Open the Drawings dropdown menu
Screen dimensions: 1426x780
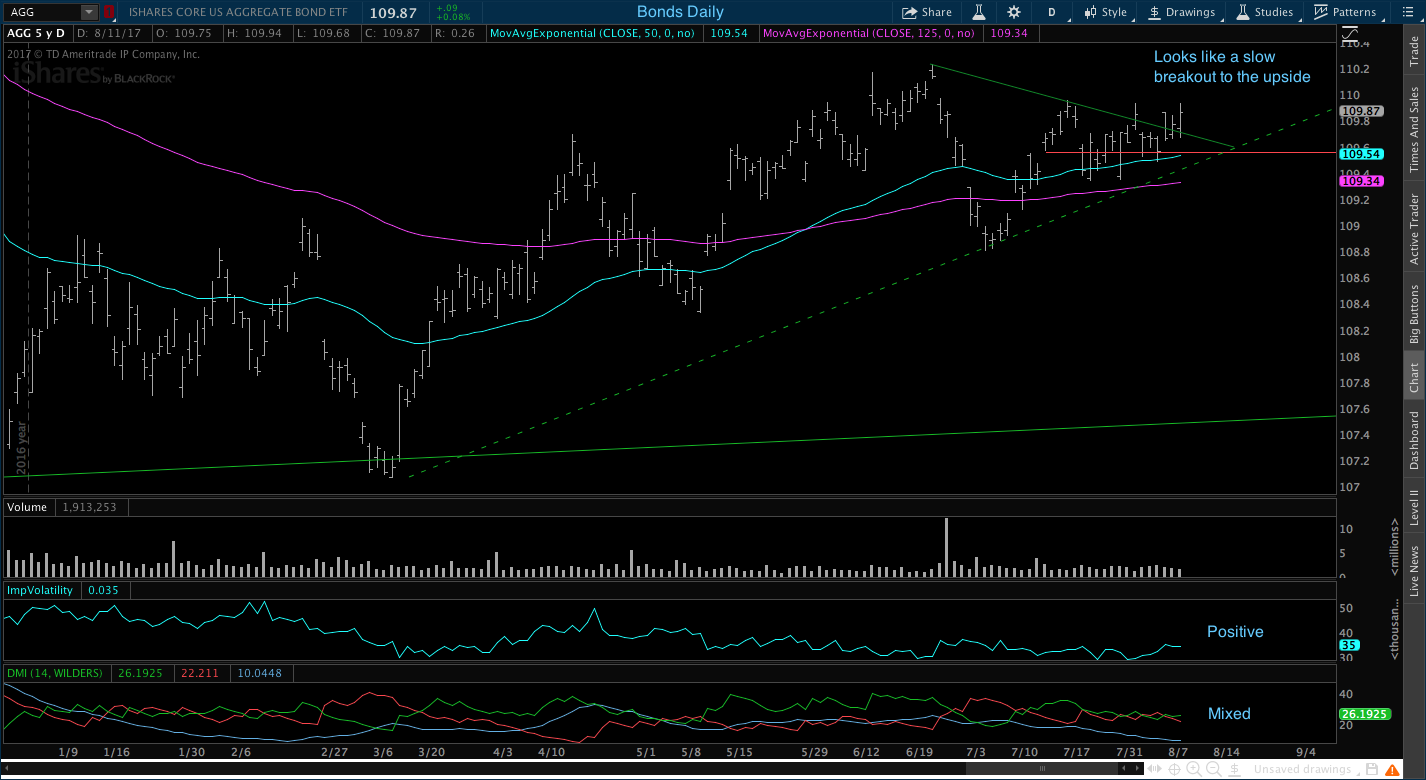point(1181,12)
